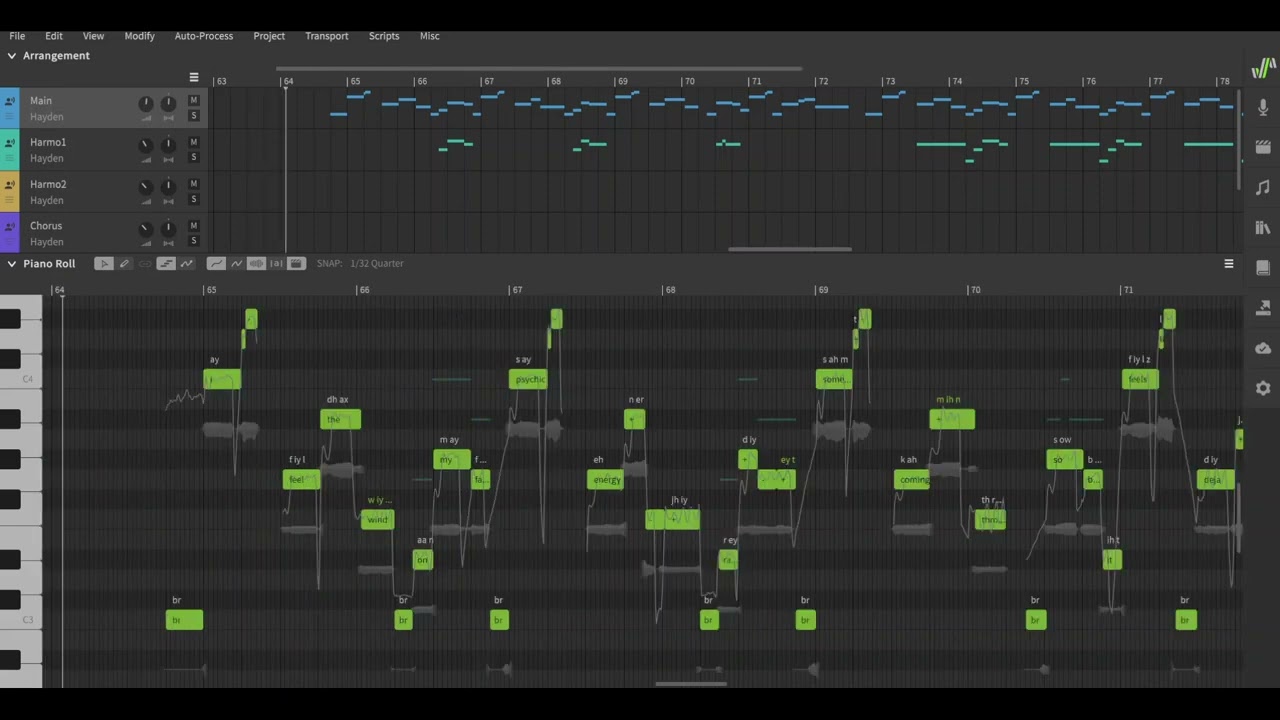Click the Hayden voice label under Main

tap(47, 117)
